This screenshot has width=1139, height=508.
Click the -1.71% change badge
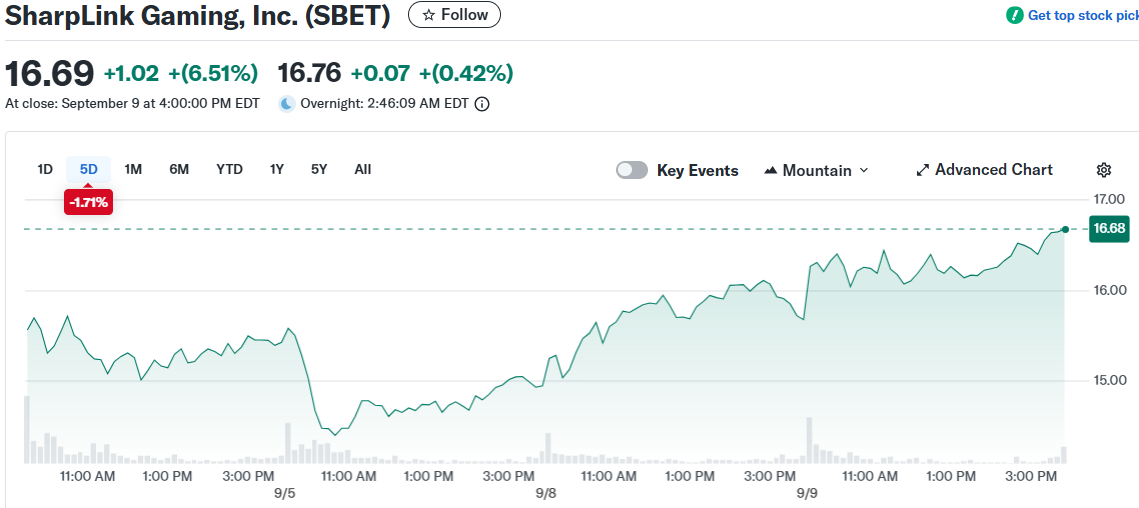click(x=89, y=202)
